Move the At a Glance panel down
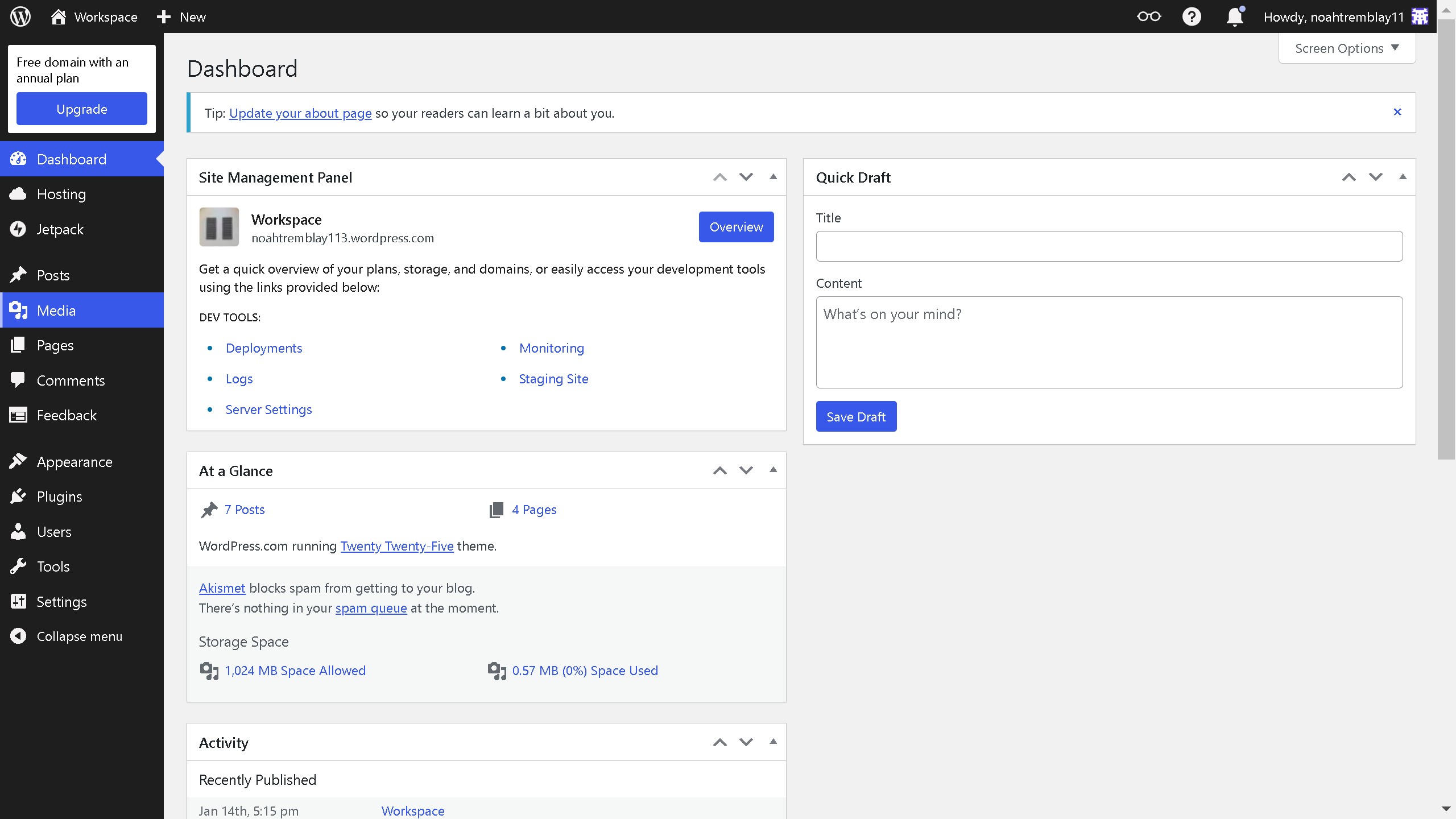The width and height of the screenshot is (1456, 819). click(746, 470)
